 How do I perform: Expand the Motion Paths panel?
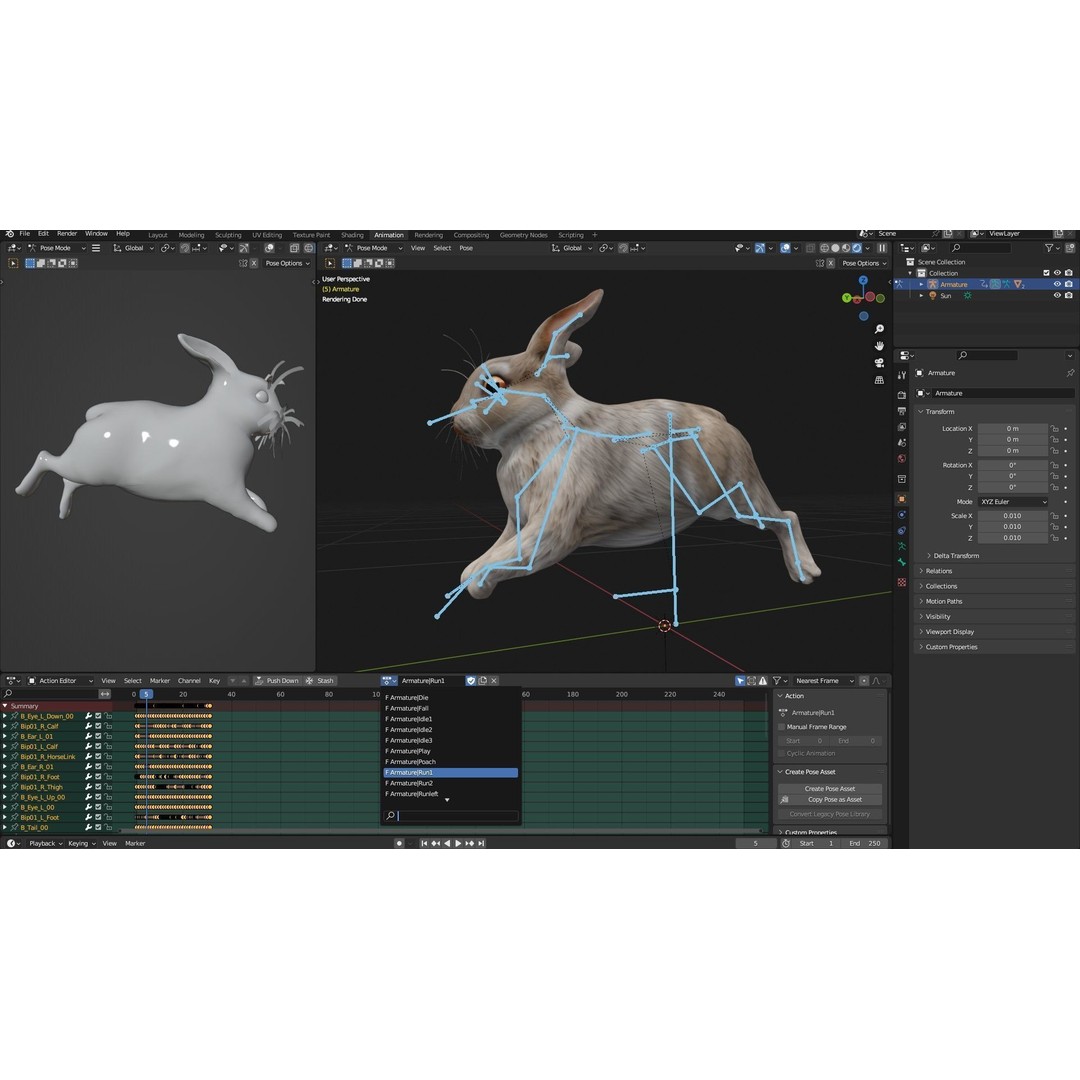point(943,601)
